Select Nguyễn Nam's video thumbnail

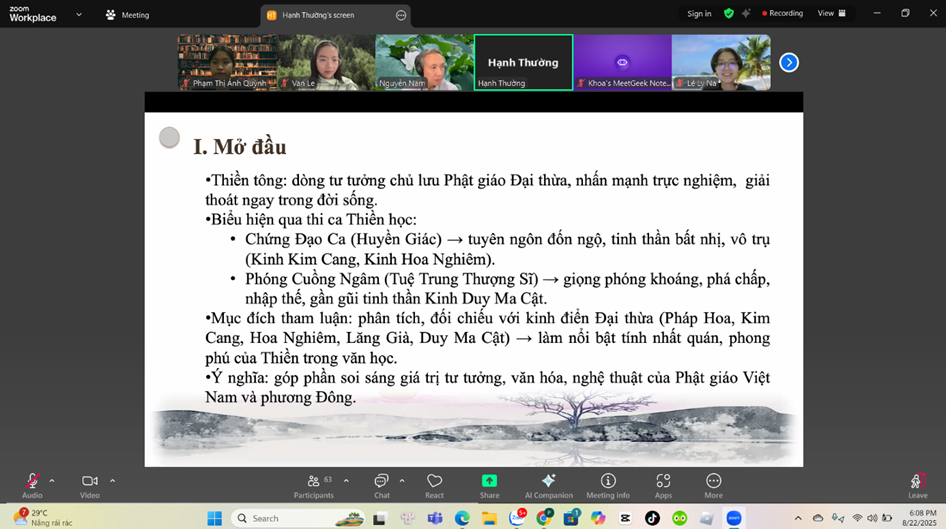[424, 62]
